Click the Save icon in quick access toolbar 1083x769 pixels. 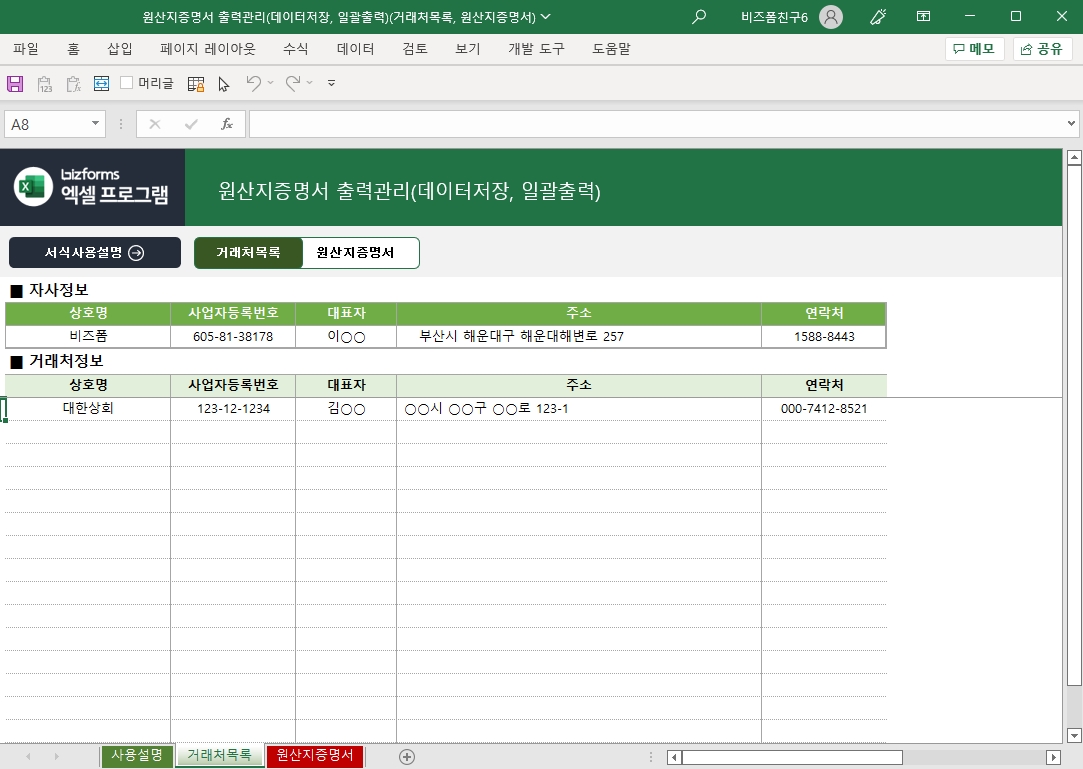point(15,84)
